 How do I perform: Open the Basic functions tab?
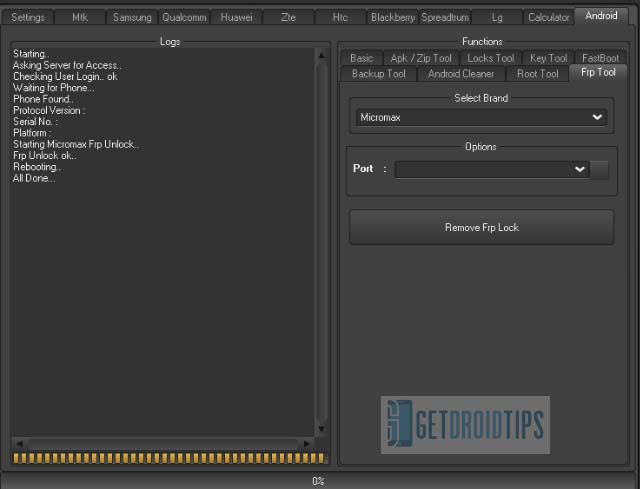click(x=362, y=58)
